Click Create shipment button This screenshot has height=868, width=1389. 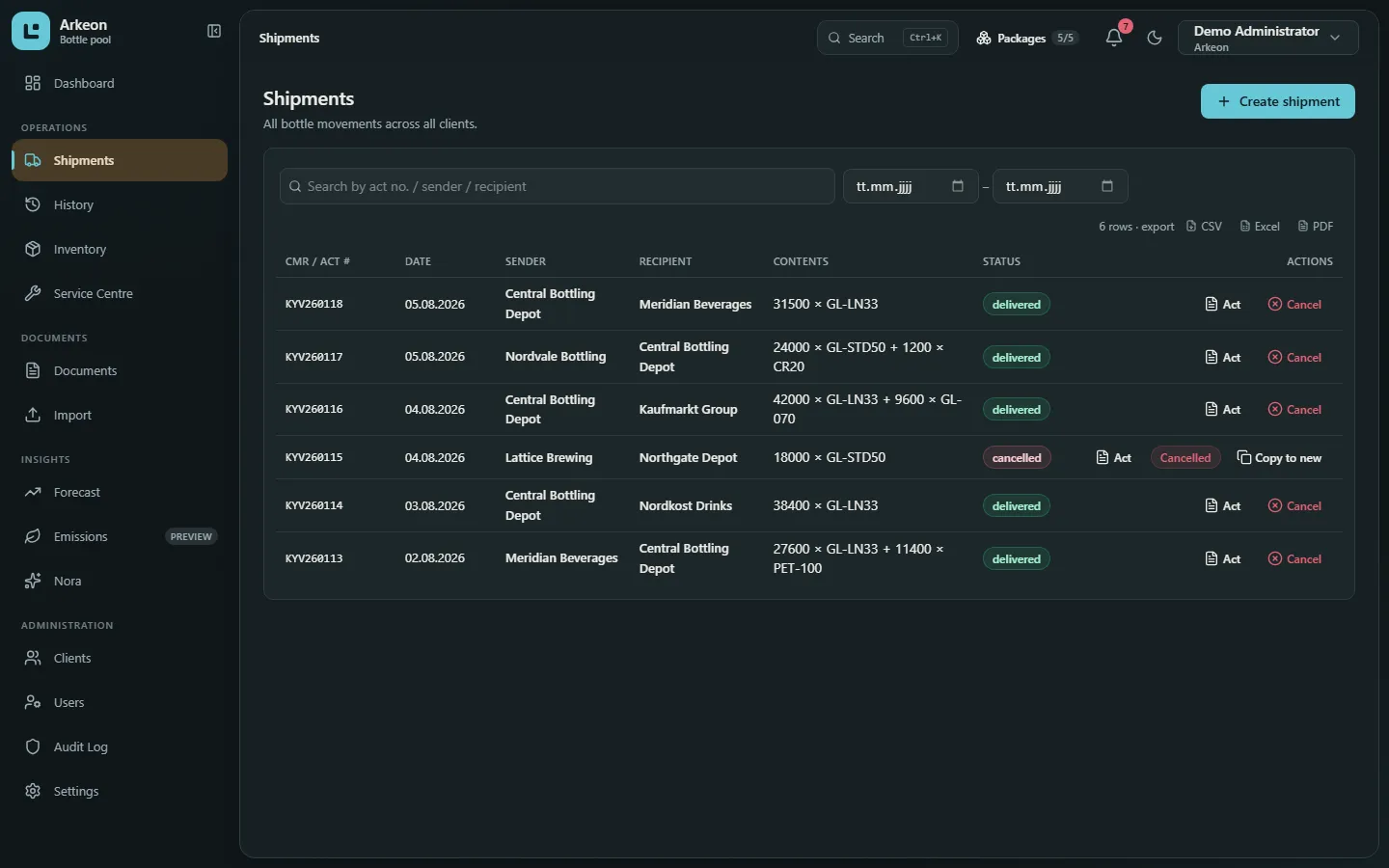[x=1277, y=101]
